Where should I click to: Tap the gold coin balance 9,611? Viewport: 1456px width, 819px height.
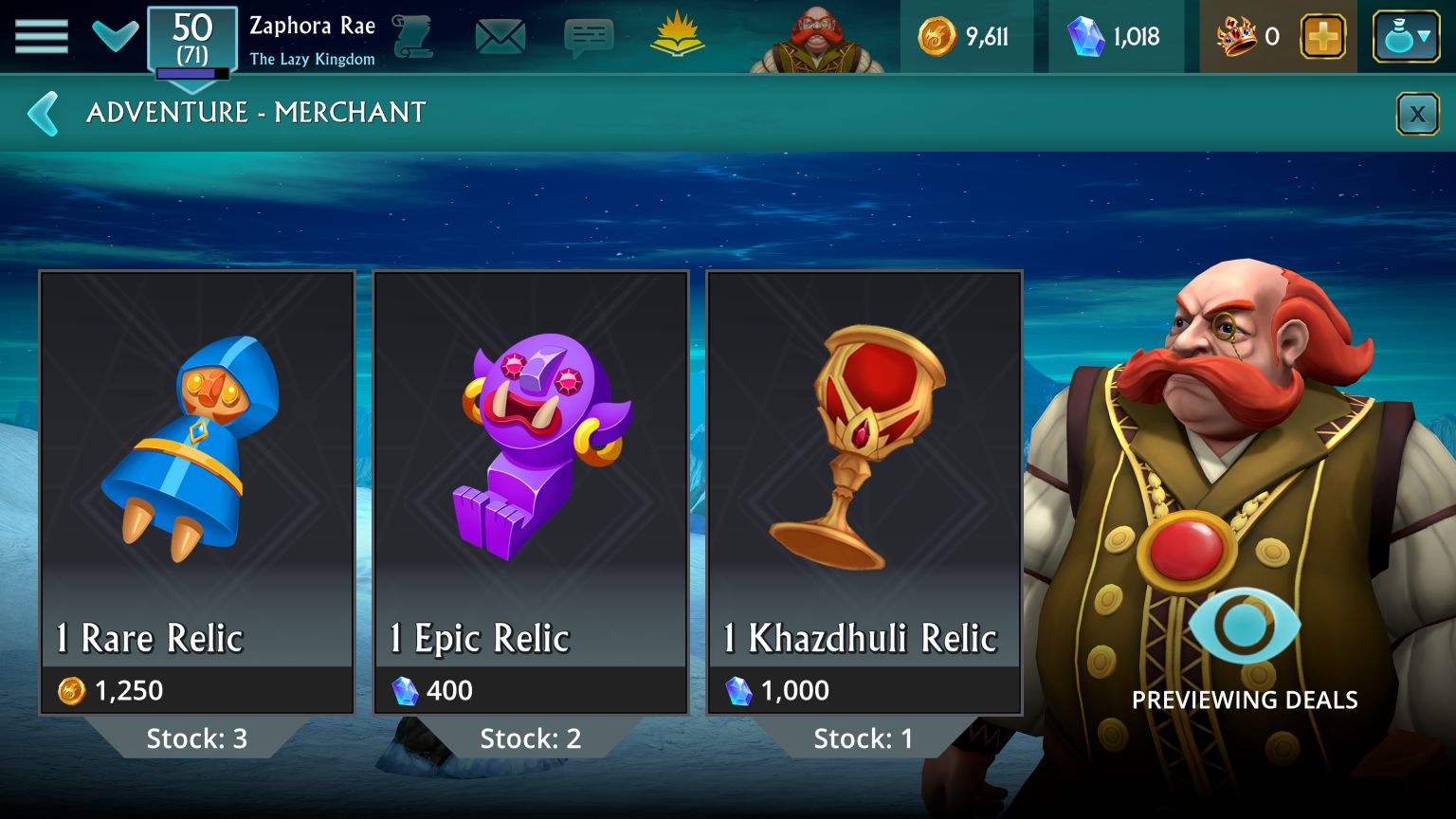[x=963, y=37]
